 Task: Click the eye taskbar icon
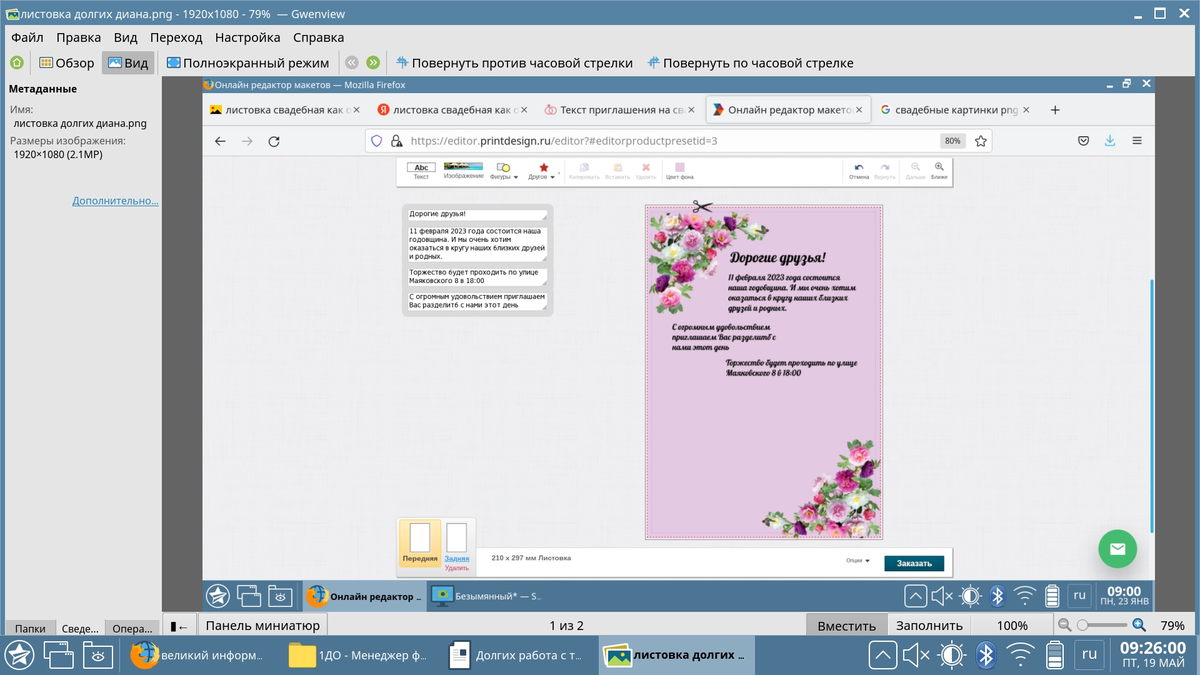coord(98,655)
